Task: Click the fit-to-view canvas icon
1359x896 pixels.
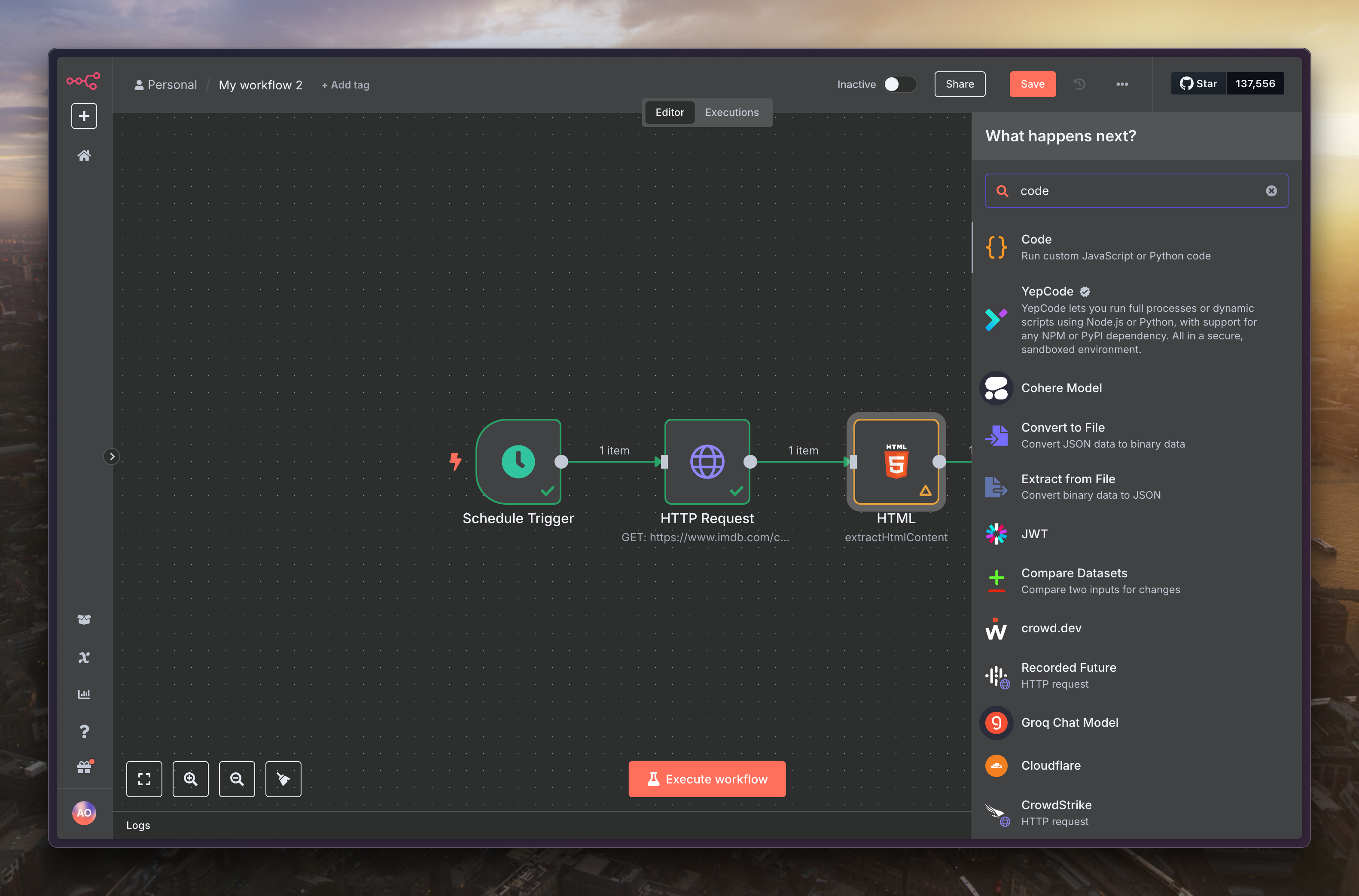Action: (144, 779)
